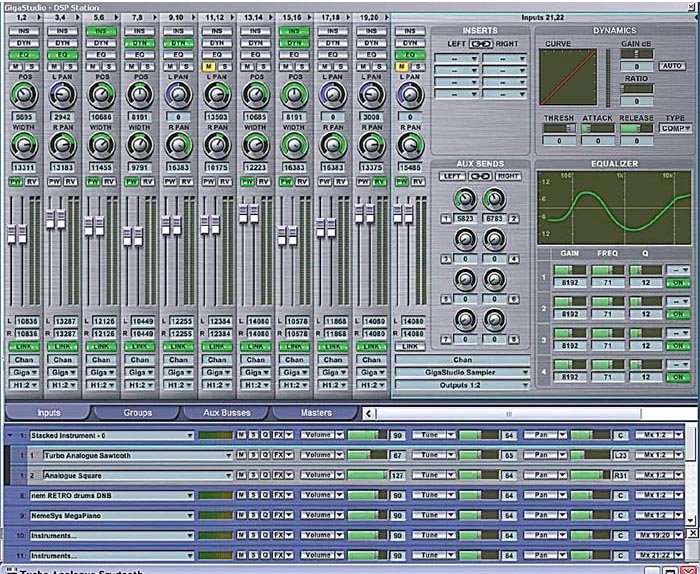Click the LEFT button in Aux Sends
This screenshot has height=574, width=700.
[452, 176]
